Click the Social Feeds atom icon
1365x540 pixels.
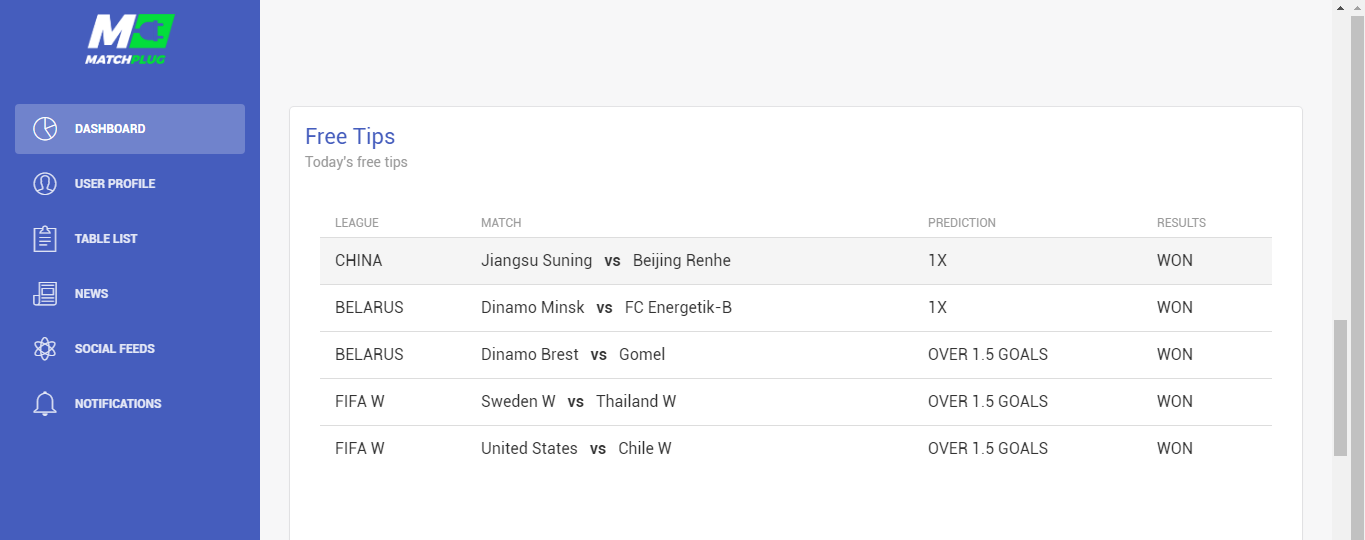pyautogui.click(x=45, y=349)
